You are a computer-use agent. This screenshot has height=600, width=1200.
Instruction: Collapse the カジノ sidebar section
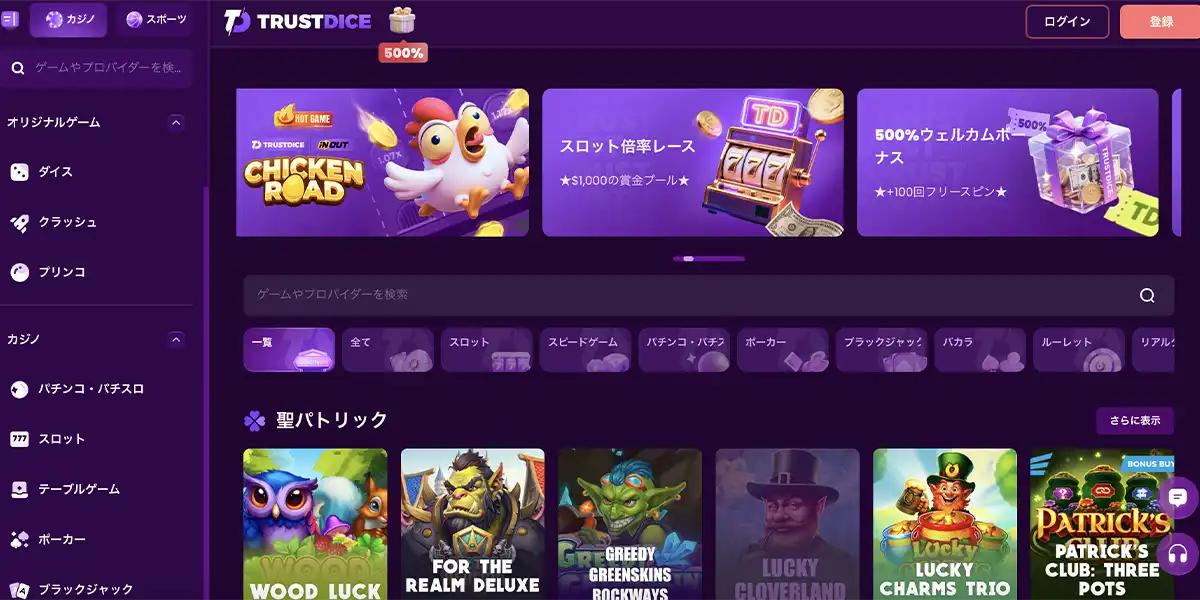click(x=176, y=339)
